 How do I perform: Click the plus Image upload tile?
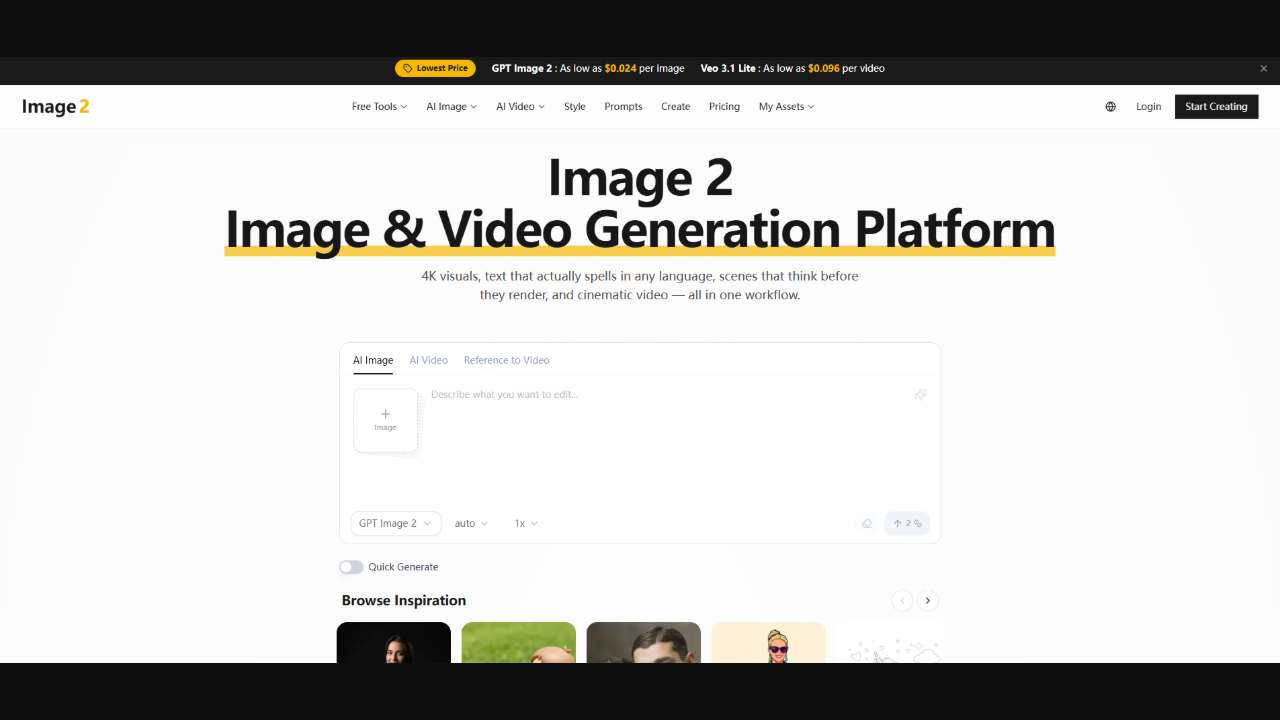[385, 420]
